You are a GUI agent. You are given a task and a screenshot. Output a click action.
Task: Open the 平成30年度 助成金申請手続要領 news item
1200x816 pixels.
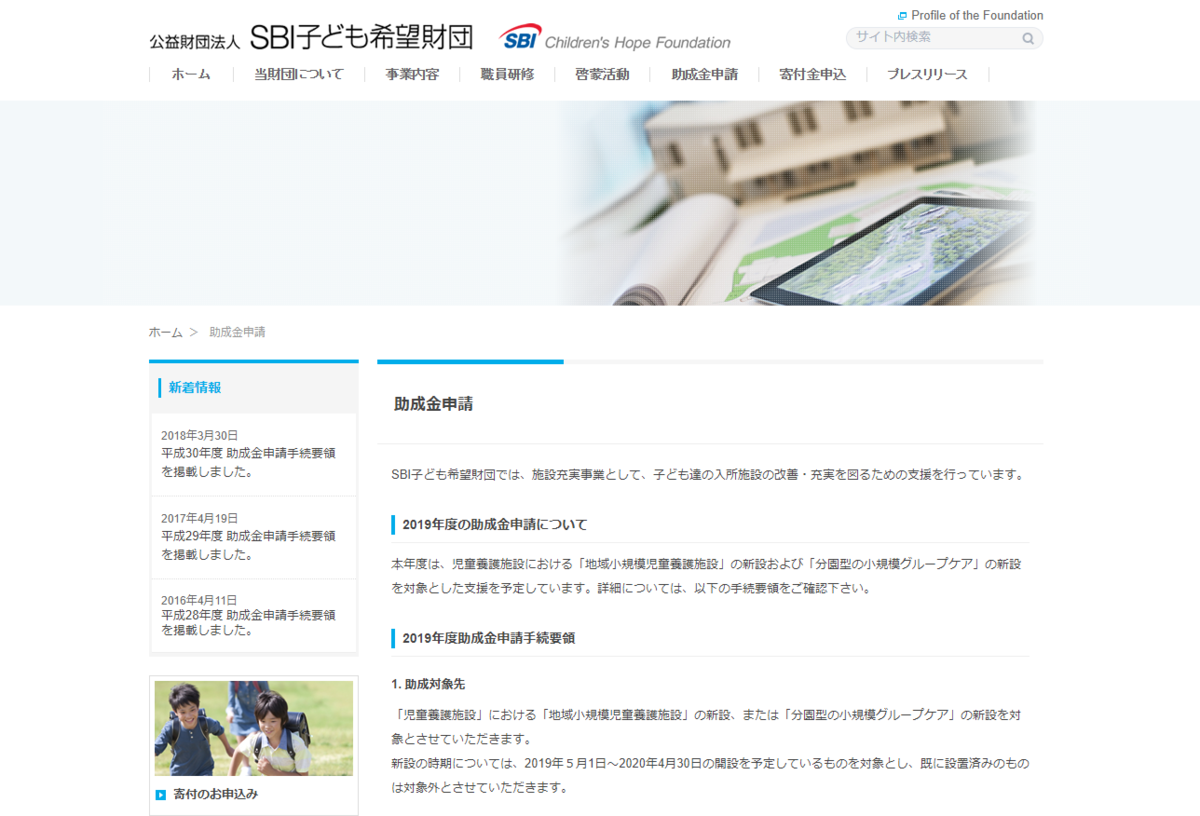tap(248, 462)
